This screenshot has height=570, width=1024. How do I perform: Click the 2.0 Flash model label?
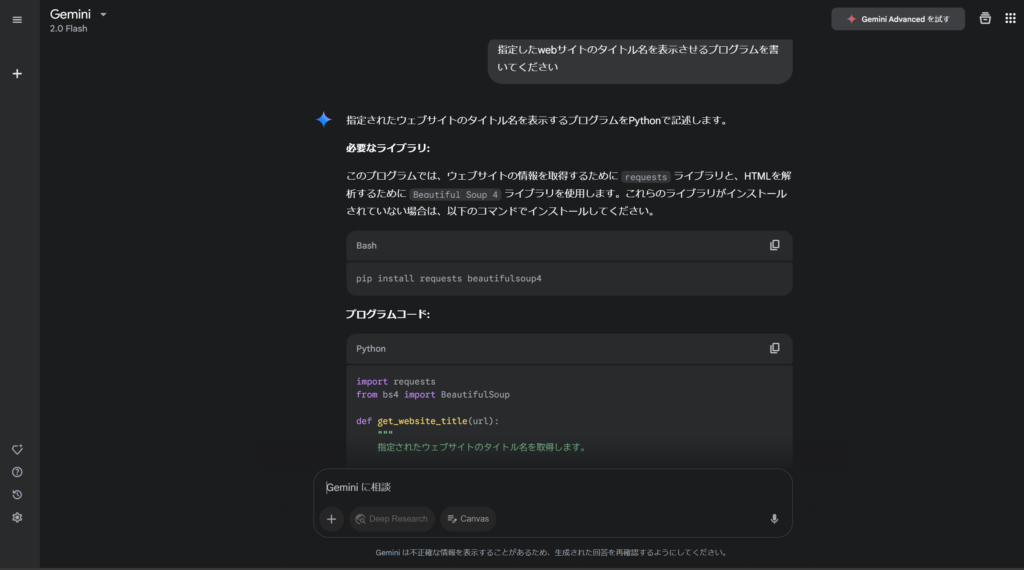69,29
